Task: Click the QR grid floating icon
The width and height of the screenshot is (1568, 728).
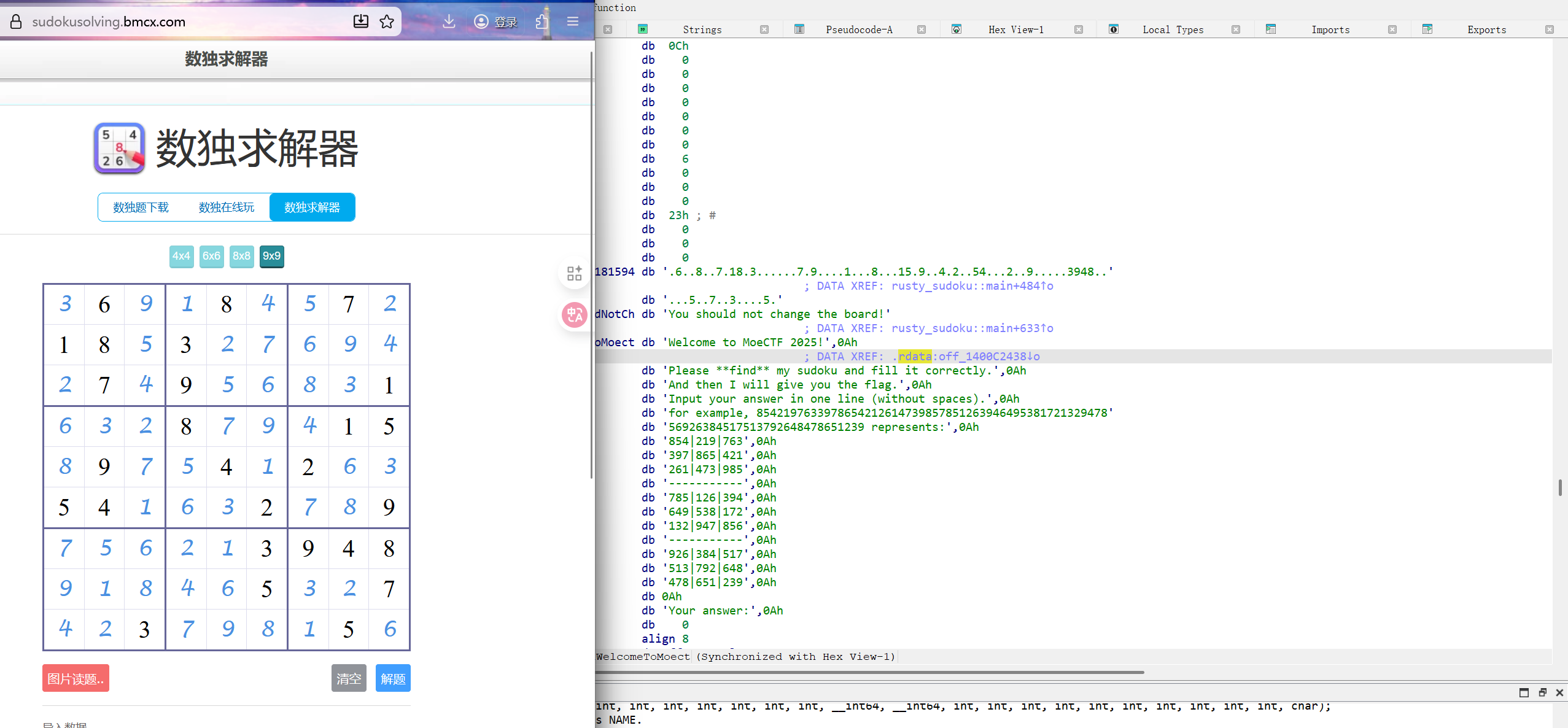Action: 575,273
